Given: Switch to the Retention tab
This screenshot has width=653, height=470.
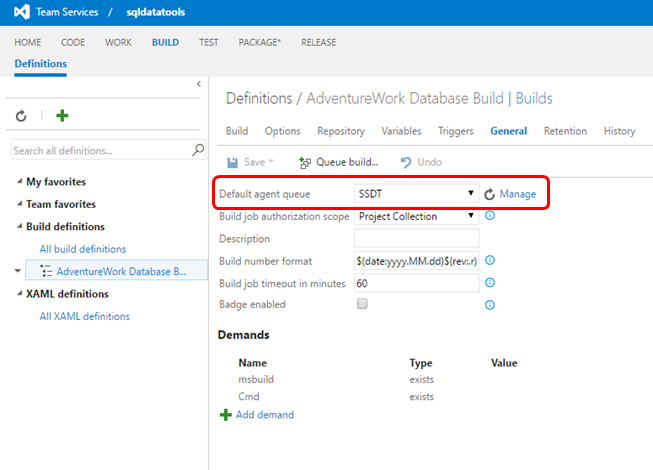Looking at the screenshot, I should [x=565, y=131].
